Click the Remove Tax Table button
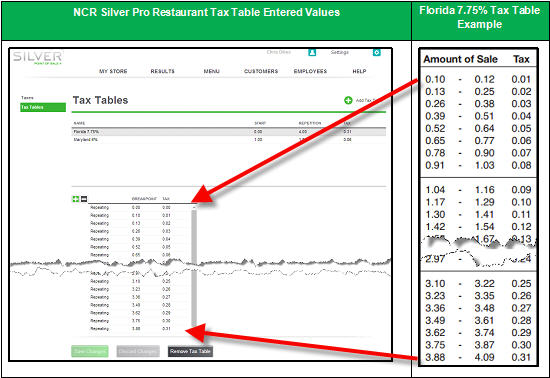This screenshot has height=378, width=550. pos(190,351)
